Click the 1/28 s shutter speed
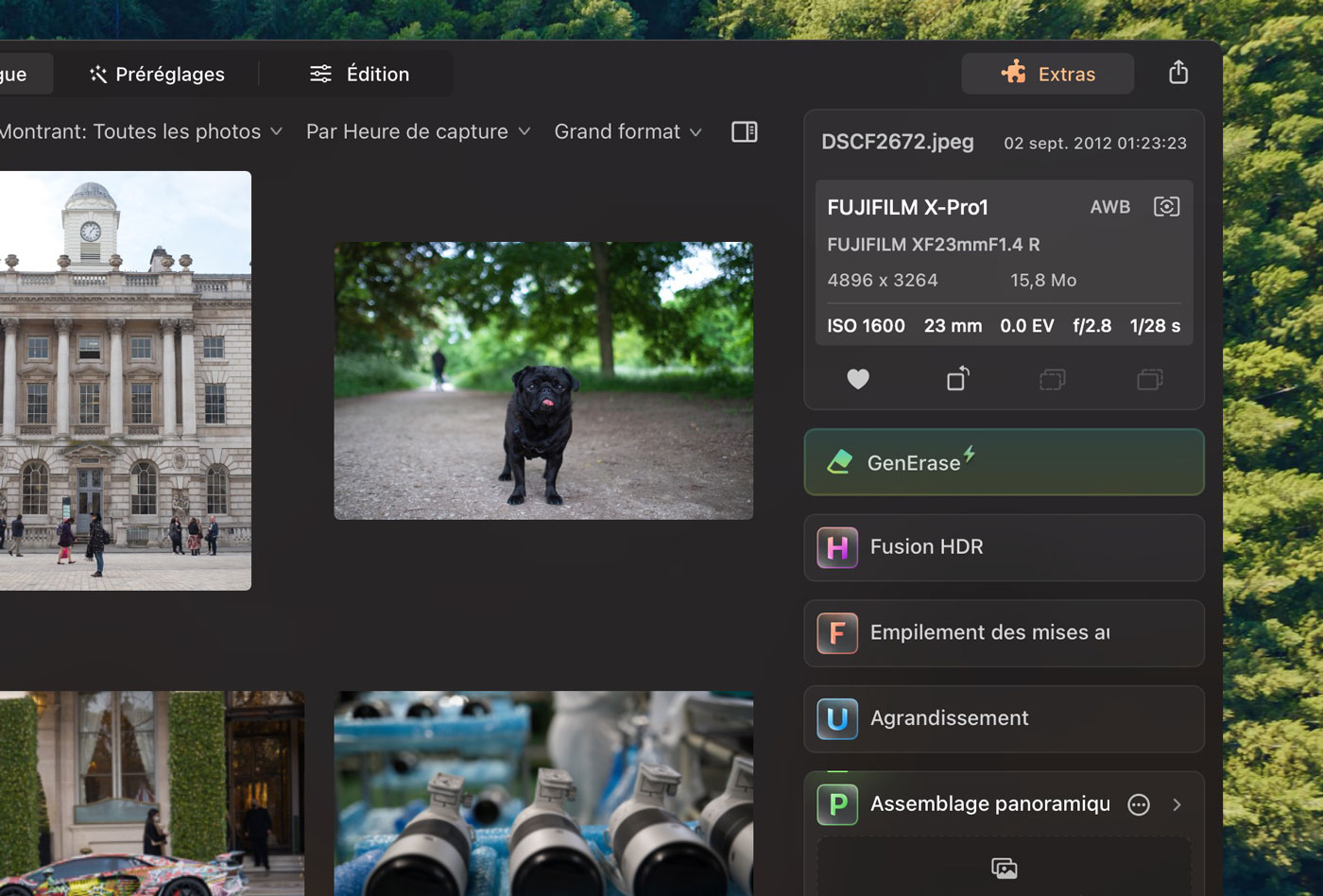The width and height of the screenshot is (1323, 896). click(x=1155, y=326)
